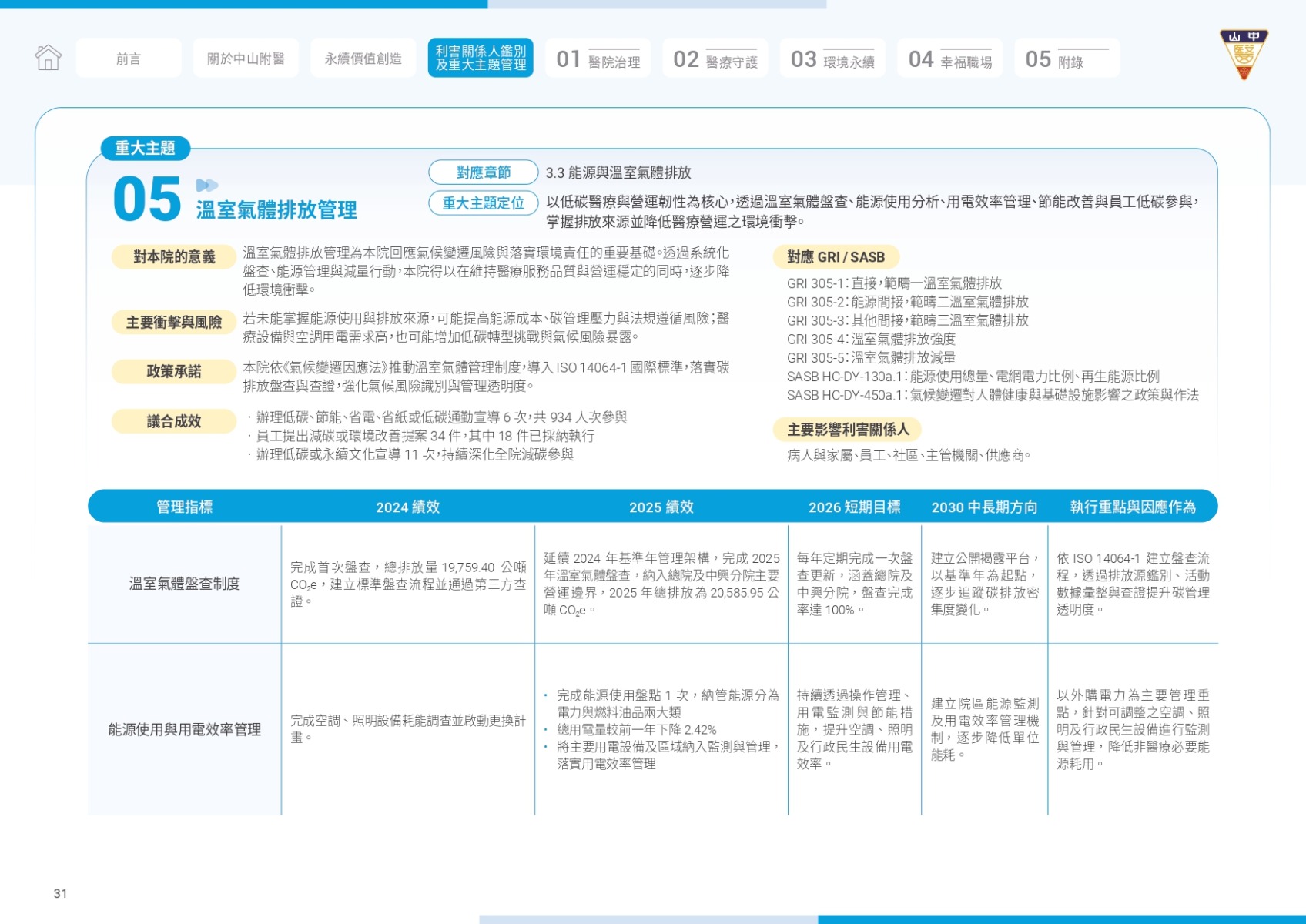Click the 對應章節 pill label
Image resolution: width=1306 pixels, height=924 pixels.
(484, 172)
